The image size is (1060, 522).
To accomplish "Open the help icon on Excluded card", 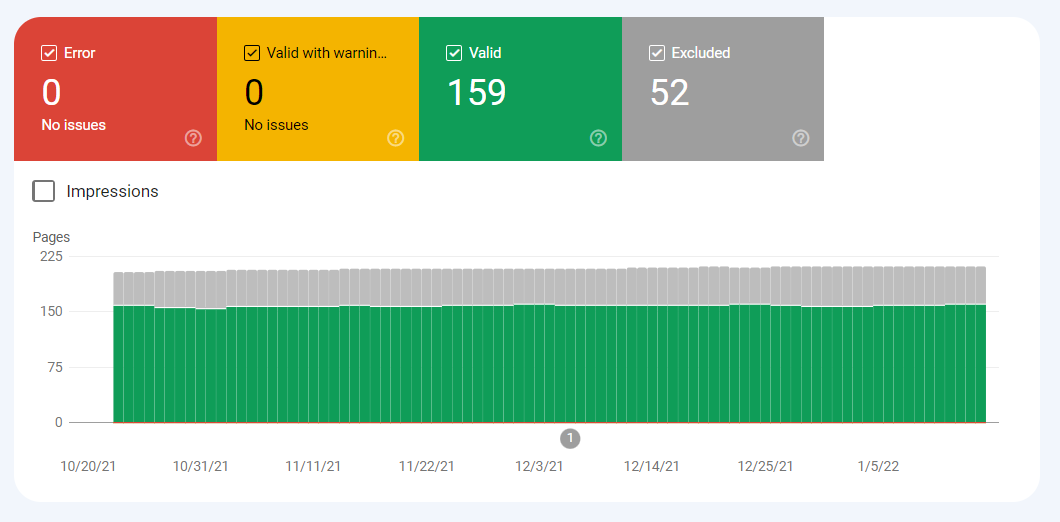I will [800, 139].
